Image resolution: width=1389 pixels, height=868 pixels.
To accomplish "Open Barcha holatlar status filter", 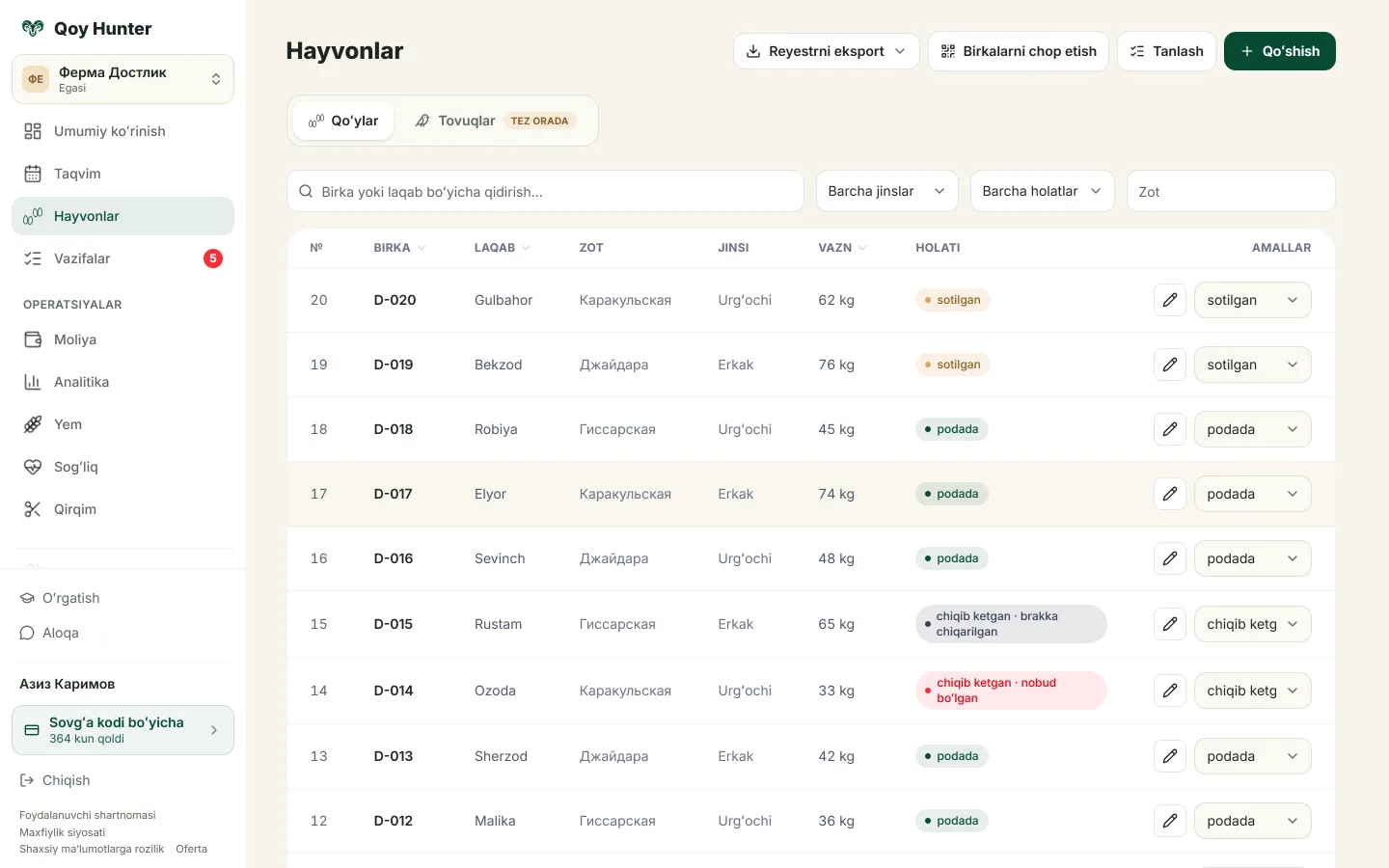I will point(1042,191).
